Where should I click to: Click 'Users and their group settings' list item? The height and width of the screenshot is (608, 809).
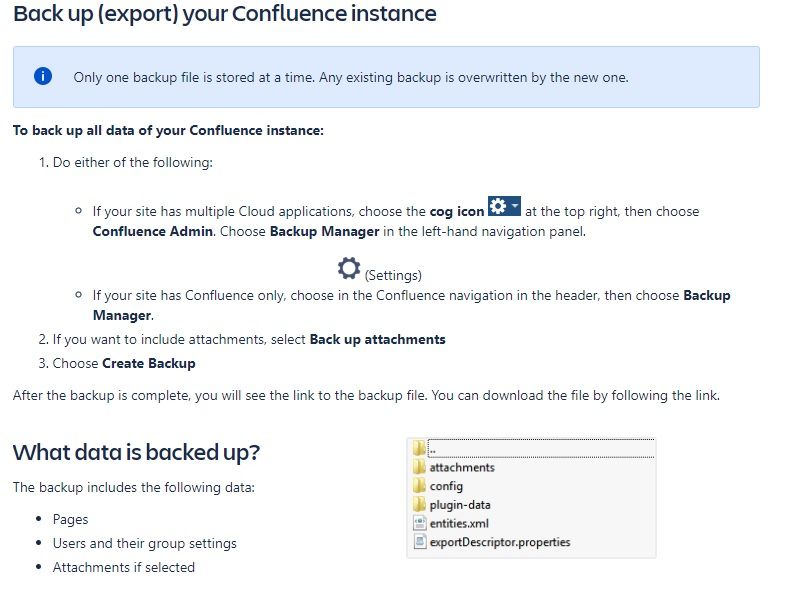coord(144,543)
